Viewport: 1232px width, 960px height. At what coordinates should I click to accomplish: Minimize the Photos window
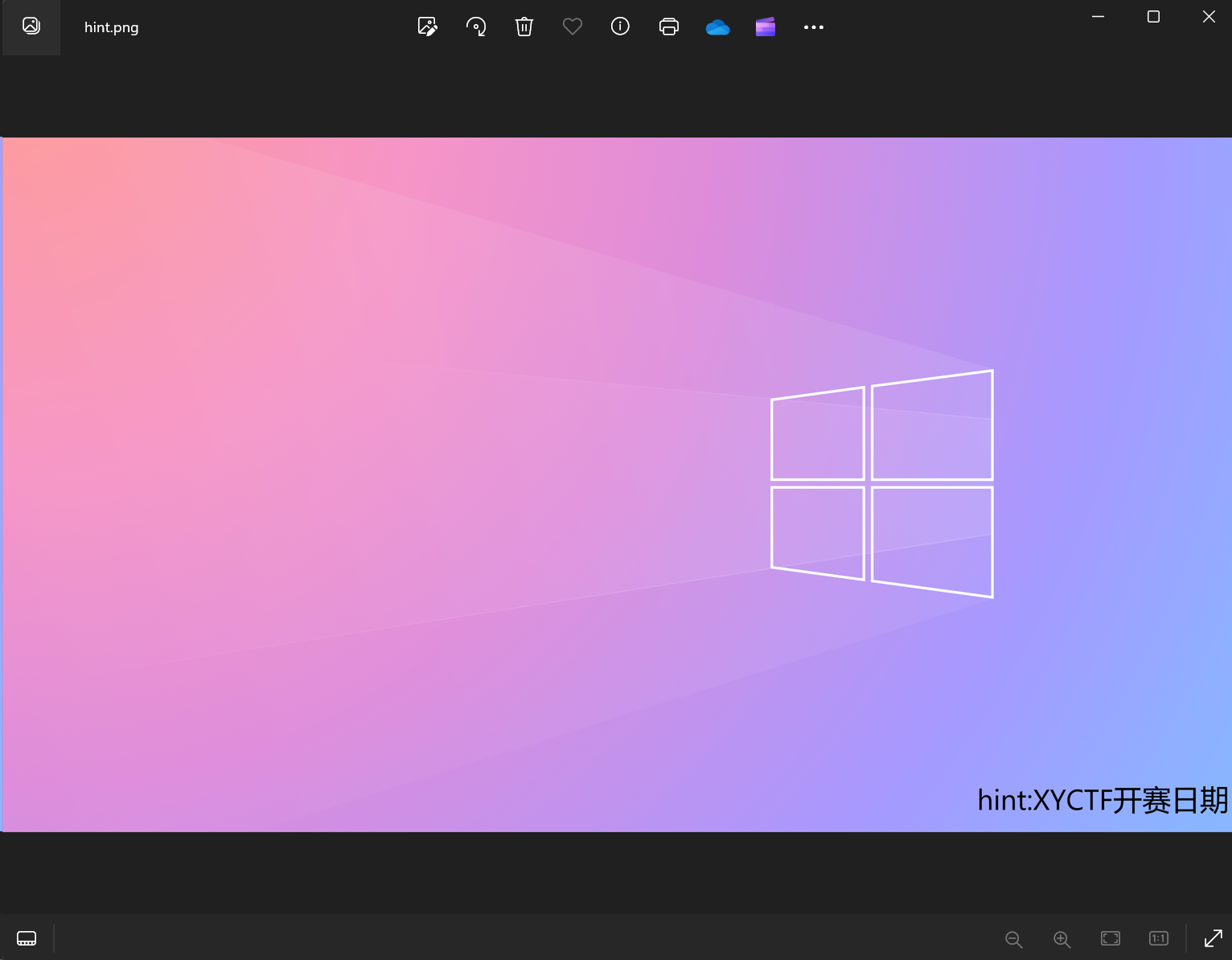pyautogui.click(x=1098, y=16)
